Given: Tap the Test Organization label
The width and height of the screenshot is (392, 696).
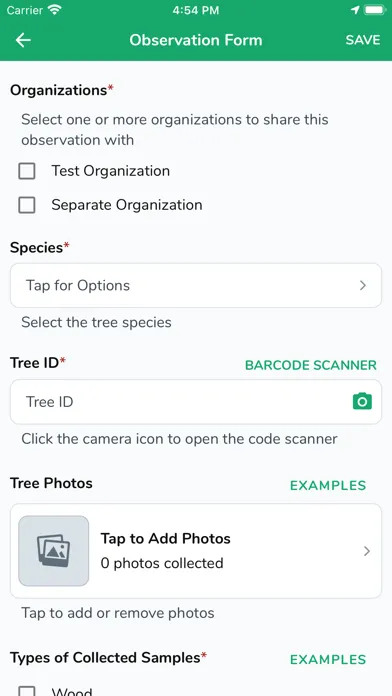Looking at the screenshot, I should [x=111, y=171].
